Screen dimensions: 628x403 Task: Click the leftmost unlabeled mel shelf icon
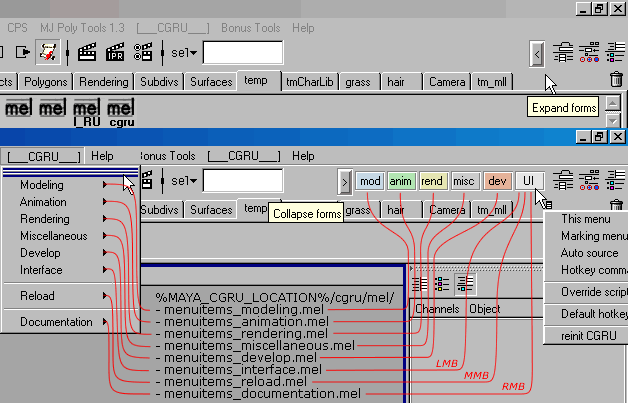[x=19, y=107]
